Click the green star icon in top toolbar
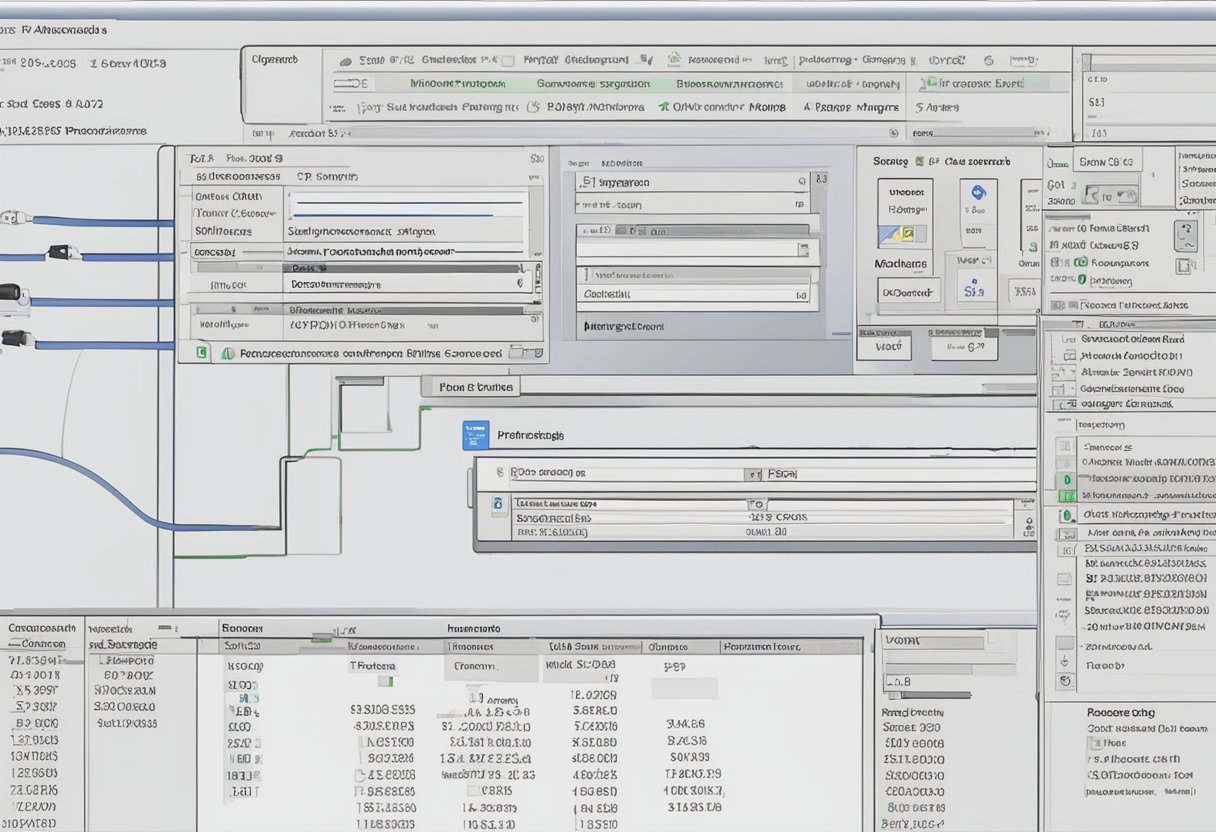 click(663, 106)
